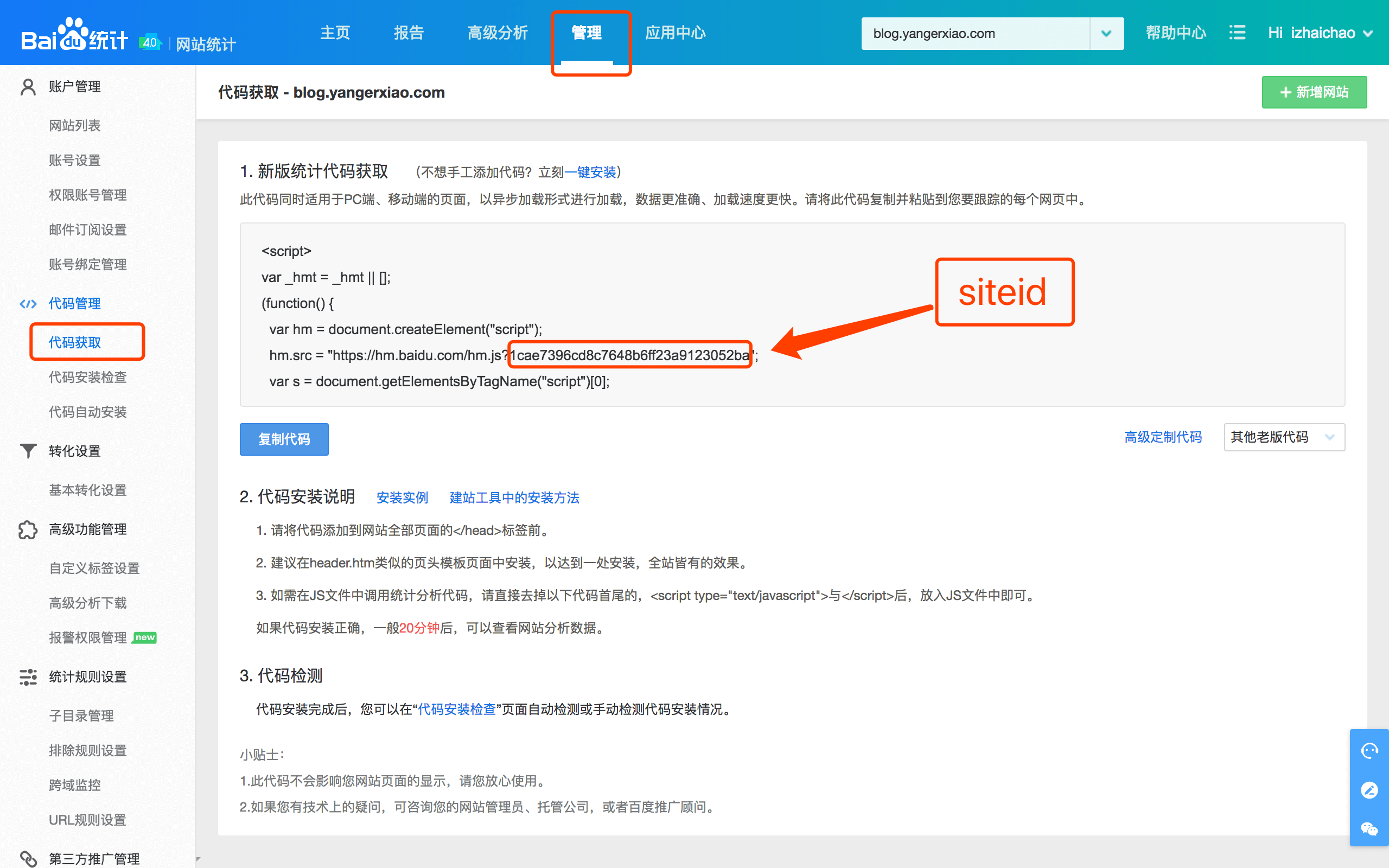1389x868 pixels.
Task: Click the account management person icon
Action: [x=28, y=87]
